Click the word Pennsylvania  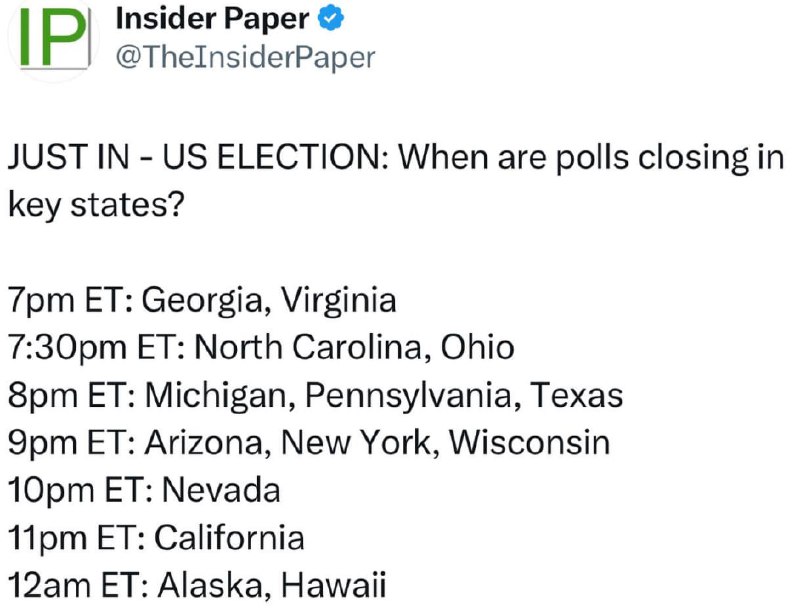411,395
